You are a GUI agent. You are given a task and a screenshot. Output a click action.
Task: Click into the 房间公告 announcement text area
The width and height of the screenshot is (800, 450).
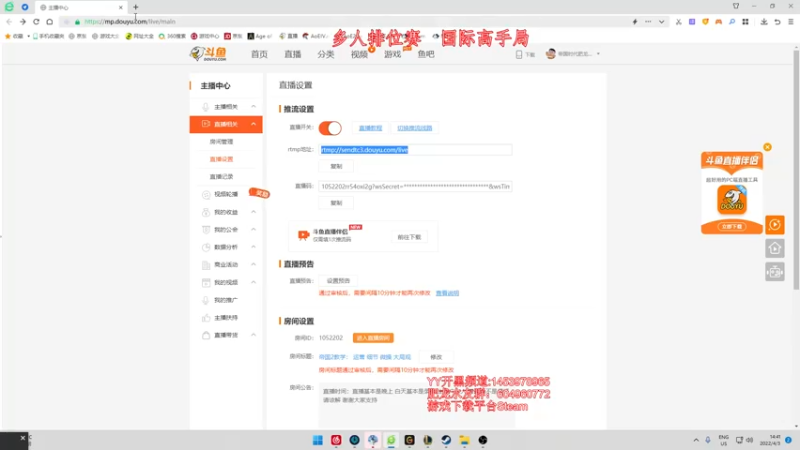click(x=417, y=406)
